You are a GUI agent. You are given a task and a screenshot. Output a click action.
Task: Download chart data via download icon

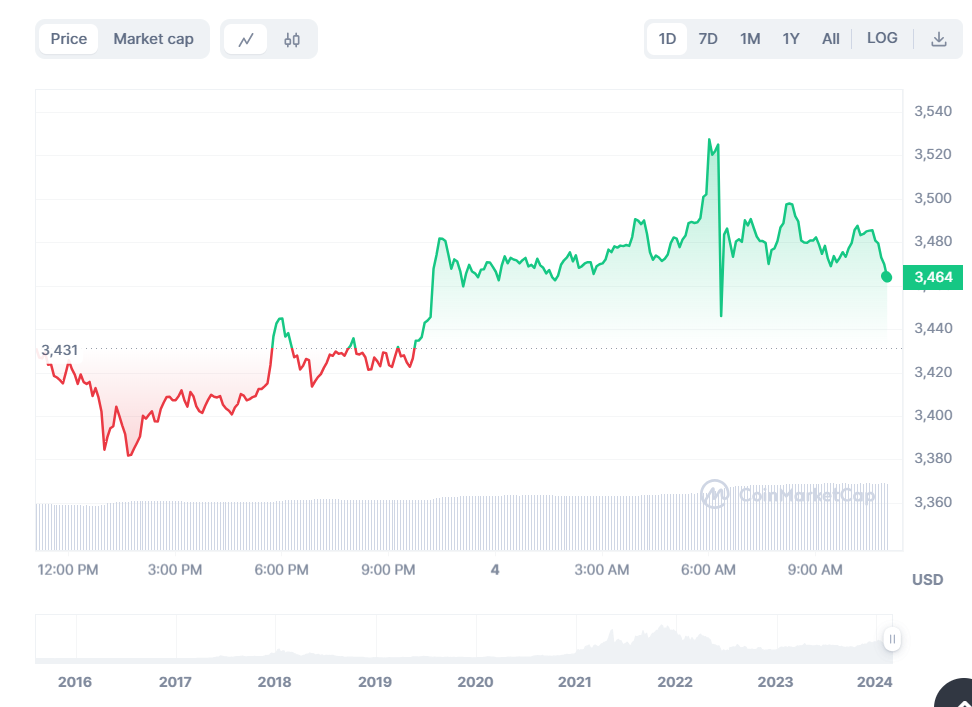tap(939, 39)
